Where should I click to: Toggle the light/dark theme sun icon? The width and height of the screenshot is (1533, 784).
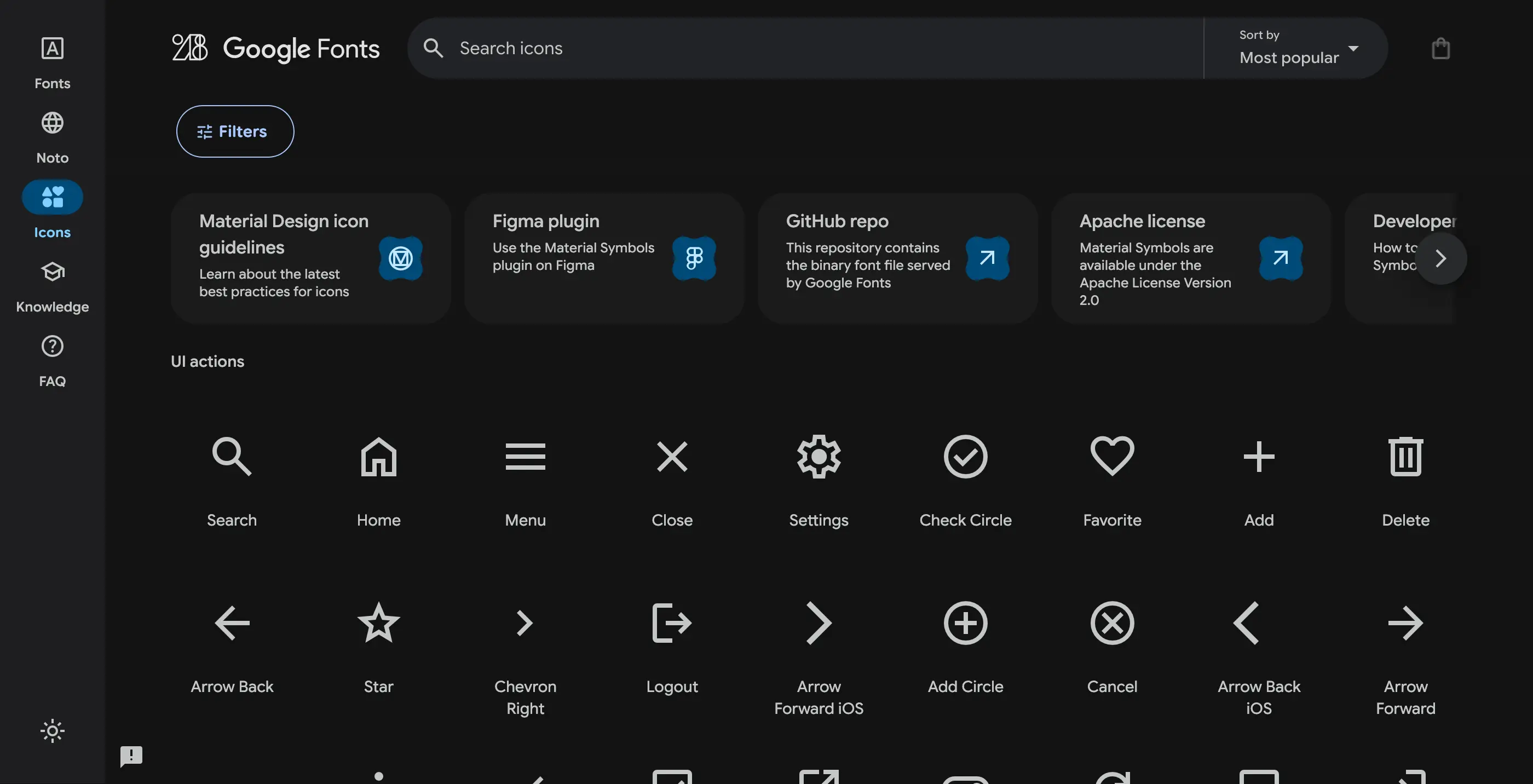pyautogui.click(x=53, y=730)
